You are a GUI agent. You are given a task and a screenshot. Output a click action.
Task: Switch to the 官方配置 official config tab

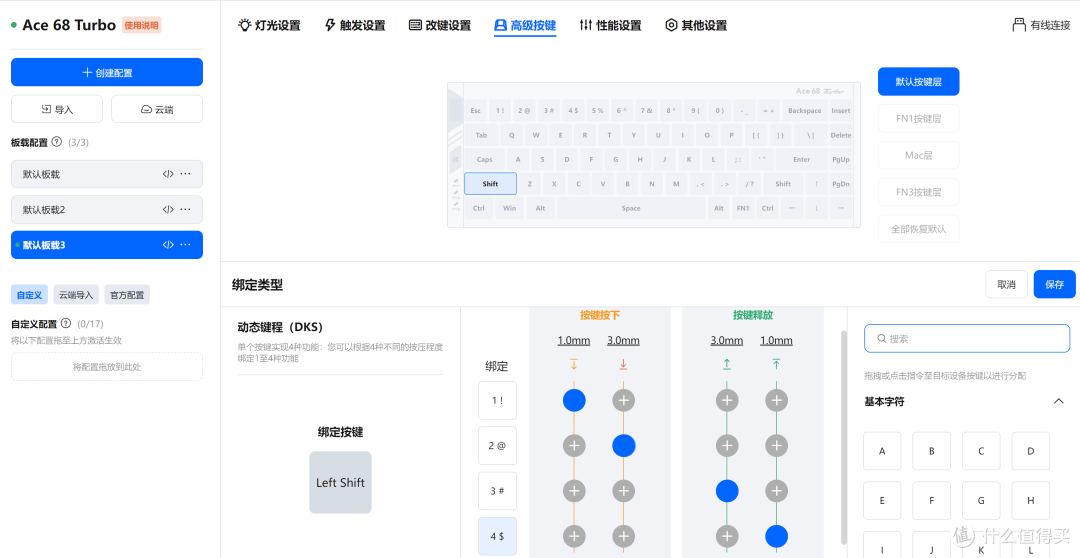click(x=127, y=295)
